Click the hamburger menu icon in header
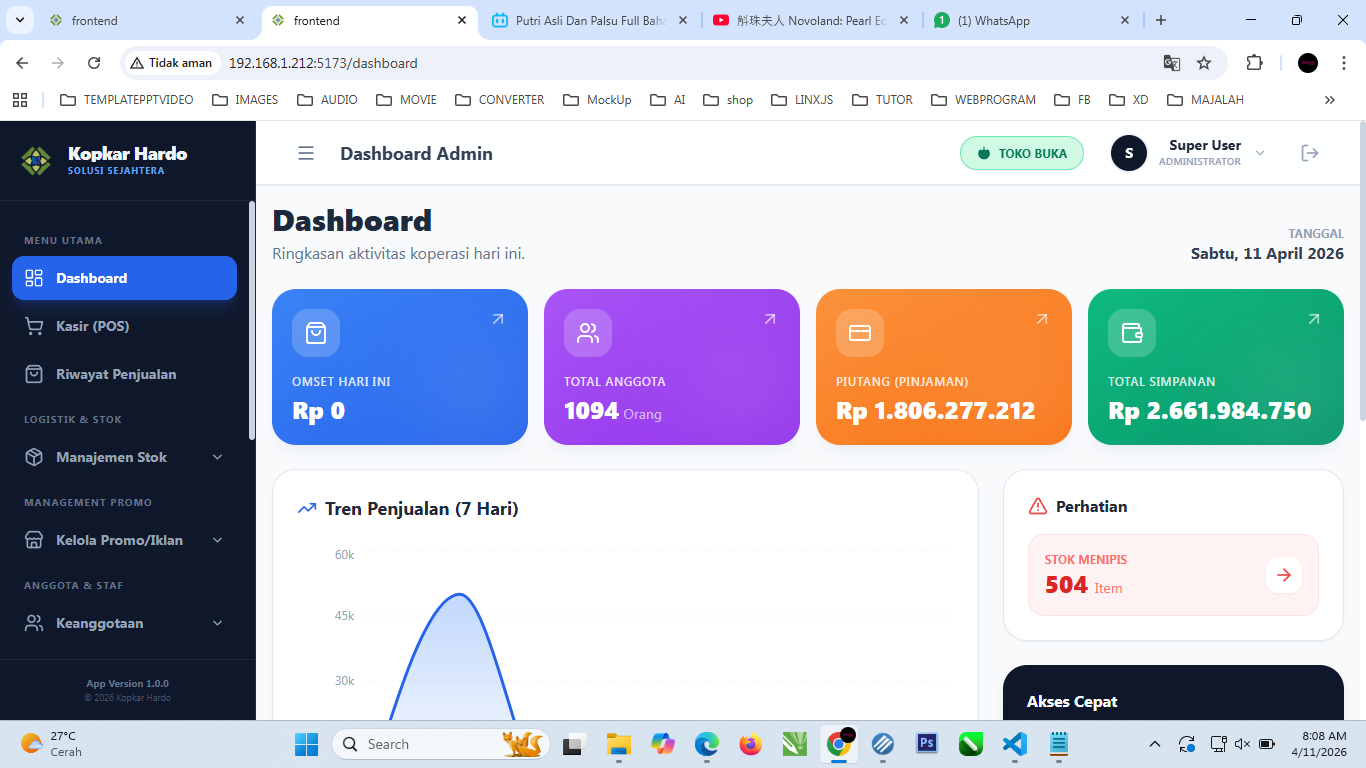Screen dimensions: 1366x768 pos(306,153)
